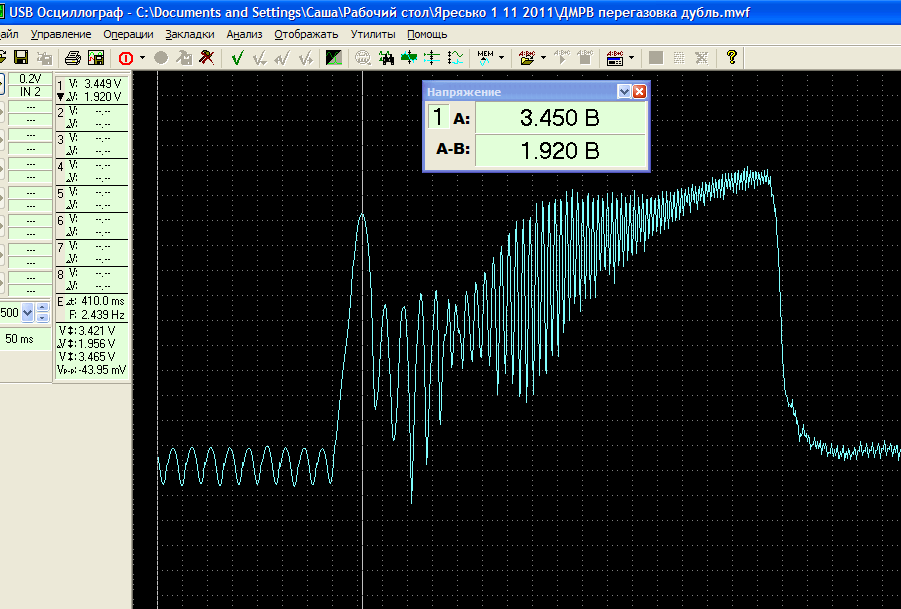This screenshot has height=609, width=901.
Task: Click the save-waveform-image icon beside the printer
Action: click(x=96, y=57)
